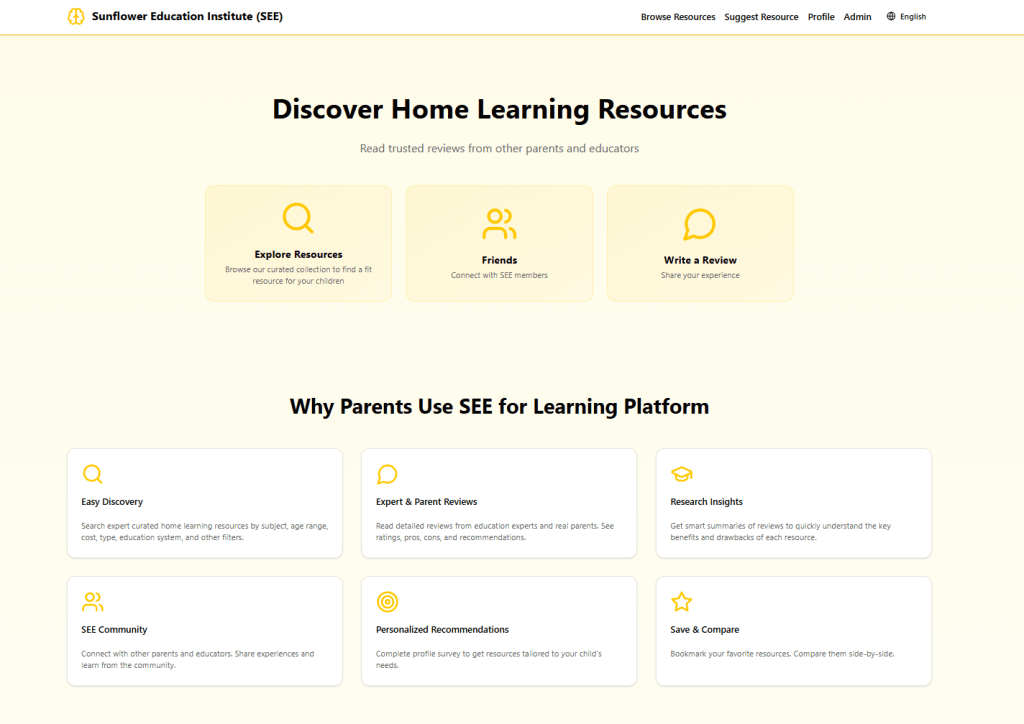Select the Write a Review card title
The width and height of the screenshot is (1024, 724).
pos(700,260)
